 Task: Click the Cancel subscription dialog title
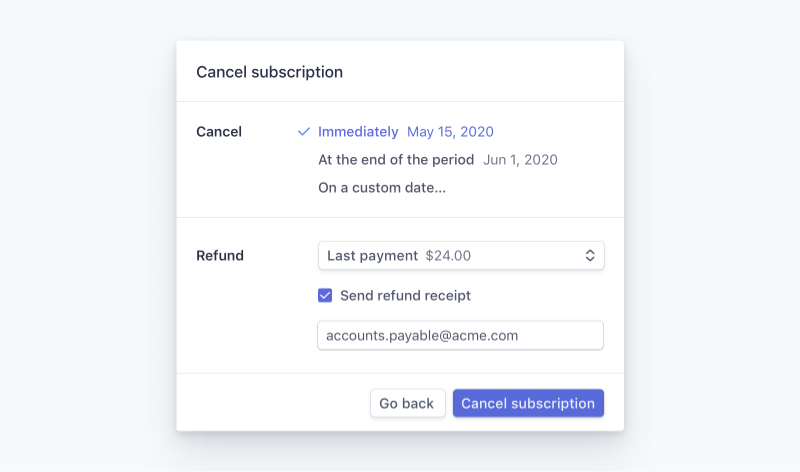point(269,72)
